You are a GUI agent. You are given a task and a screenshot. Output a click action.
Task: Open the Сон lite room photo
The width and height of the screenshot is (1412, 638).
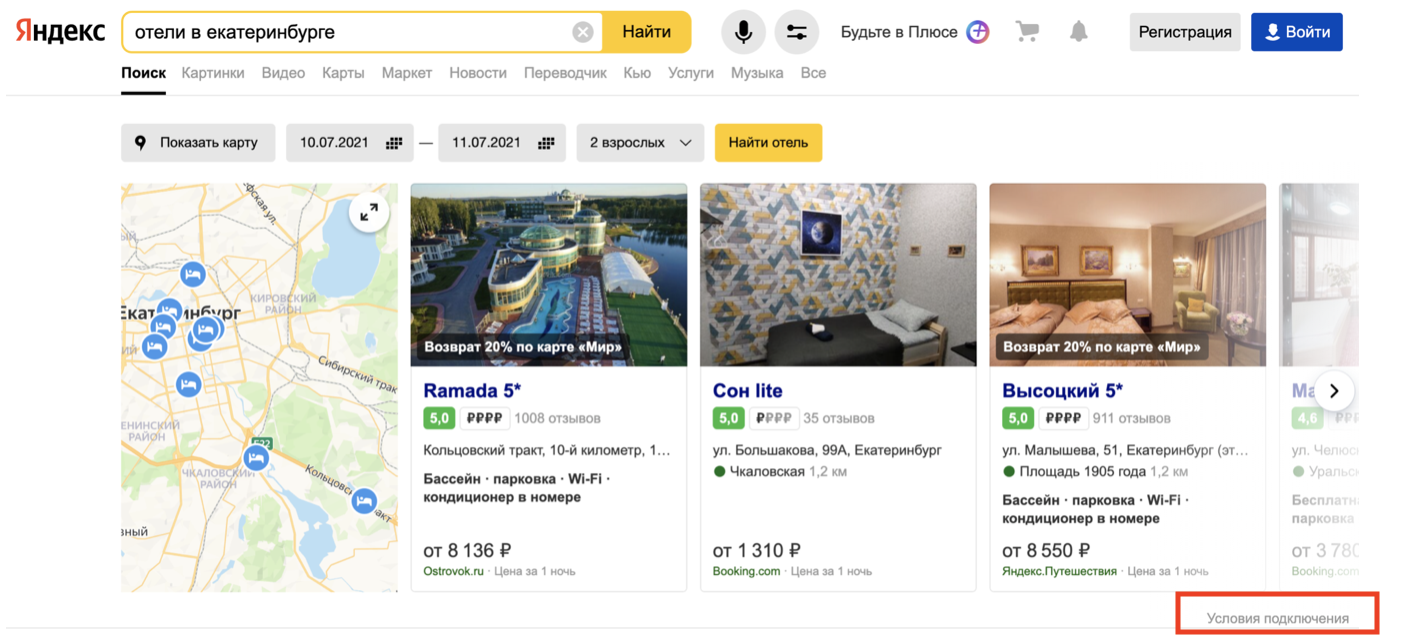(838, 275)
